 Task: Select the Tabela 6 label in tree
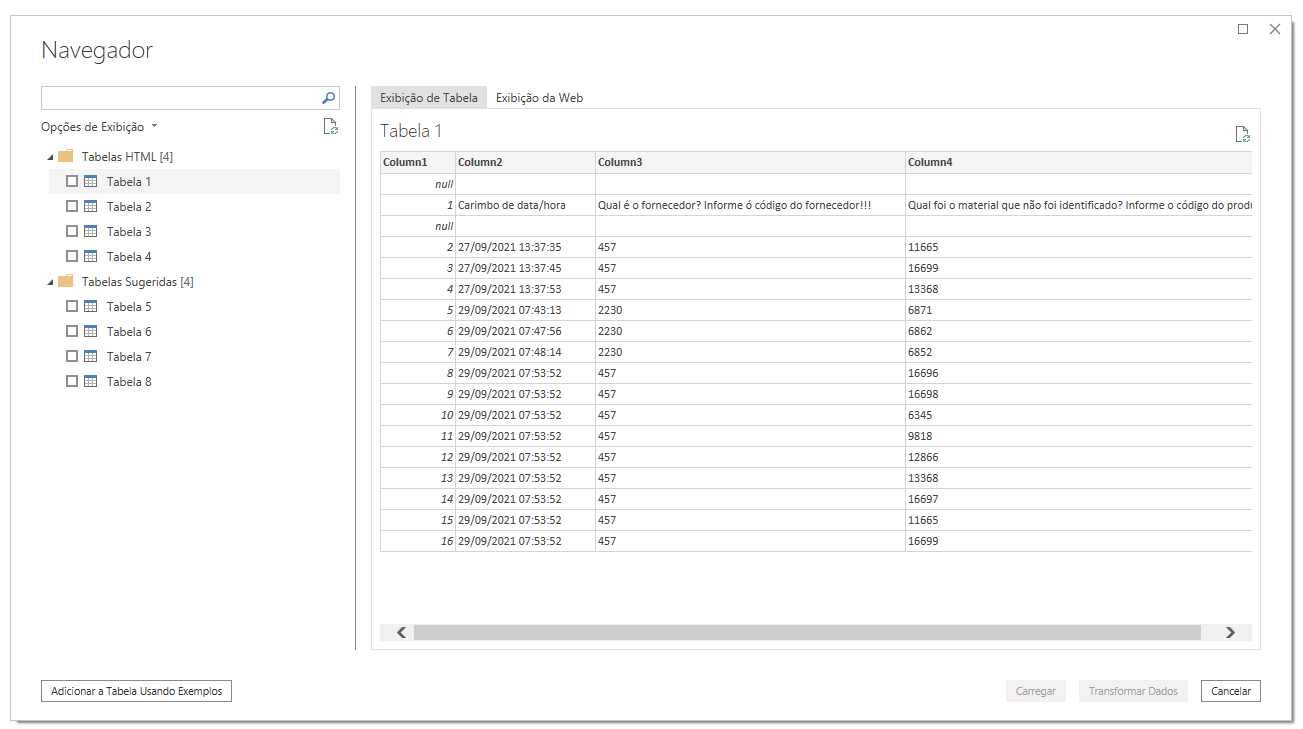[129, 332]
